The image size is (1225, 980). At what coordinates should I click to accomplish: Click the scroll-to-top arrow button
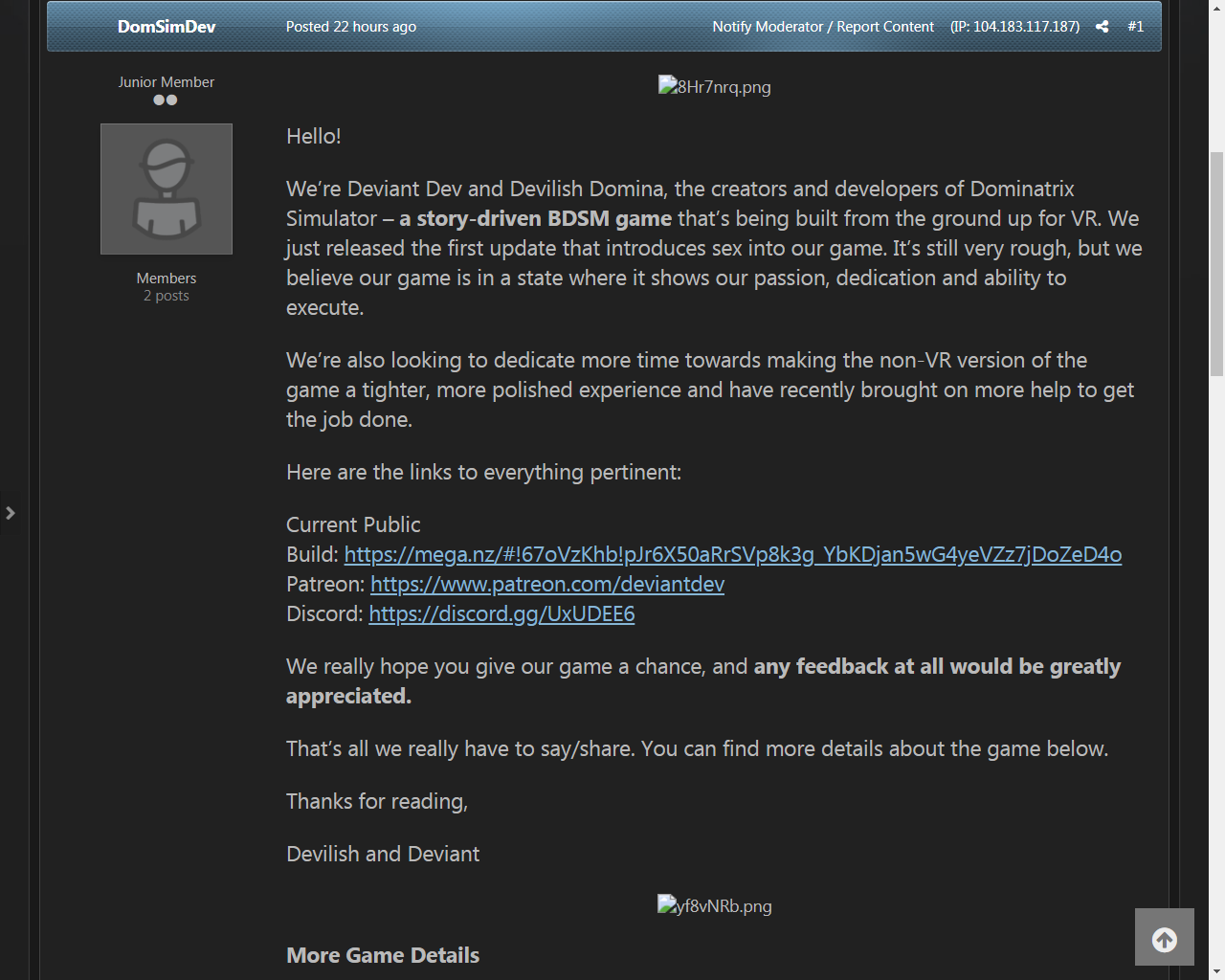tap(1165, 937)
